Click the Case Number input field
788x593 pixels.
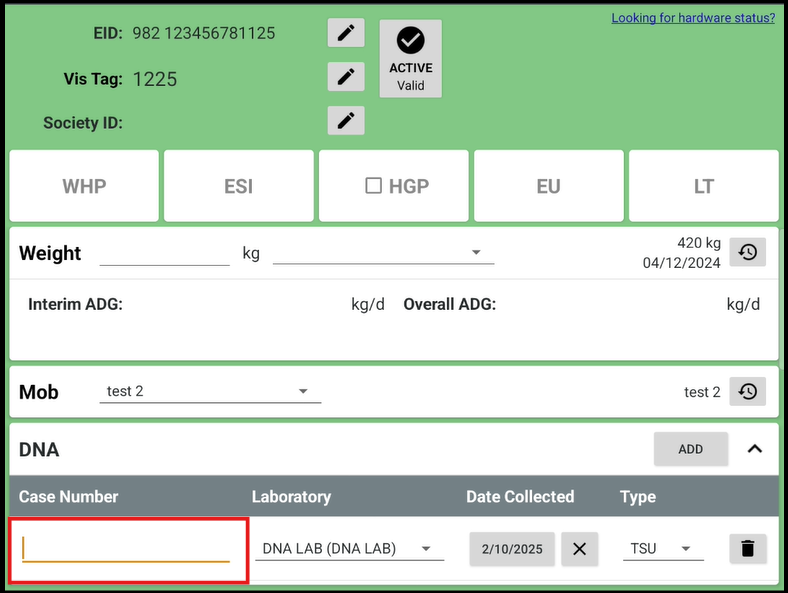(126, 548)
